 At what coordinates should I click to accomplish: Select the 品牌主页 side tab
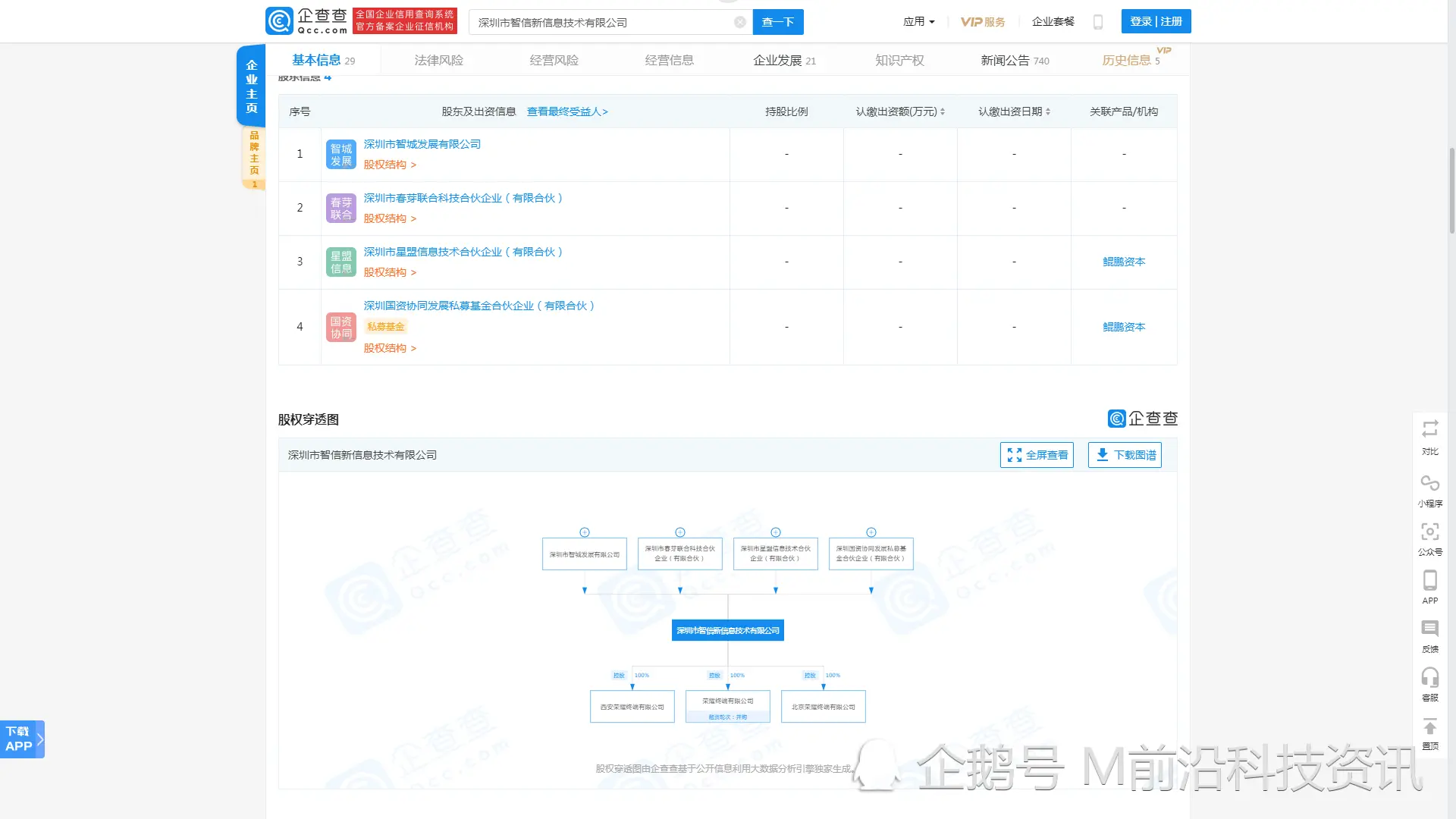(254, 158)
